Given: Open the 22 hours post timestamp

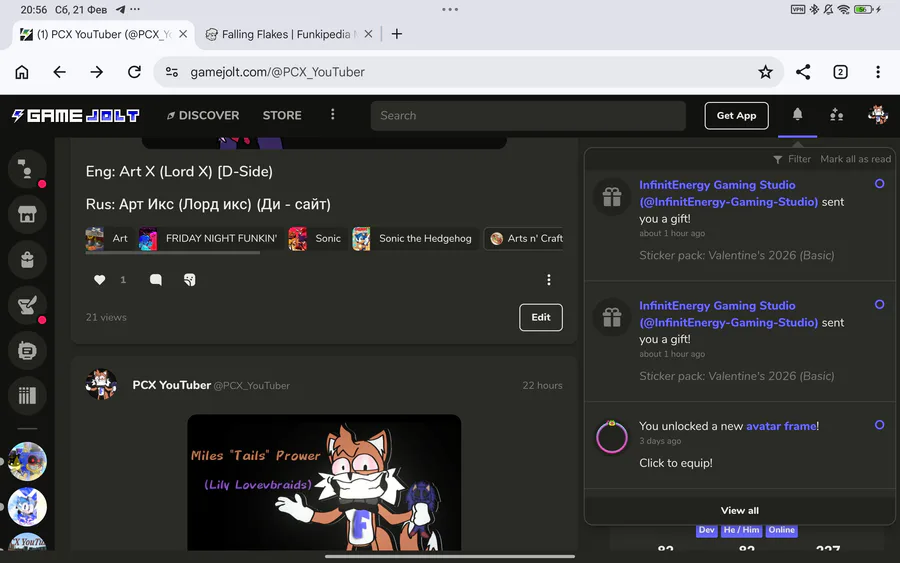Looking at the screenshot, I should pos(542,385).
